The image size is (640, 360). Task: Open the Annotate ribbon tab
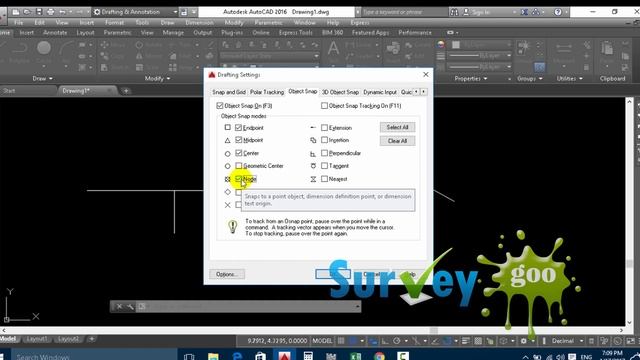(x=55, y=32)
